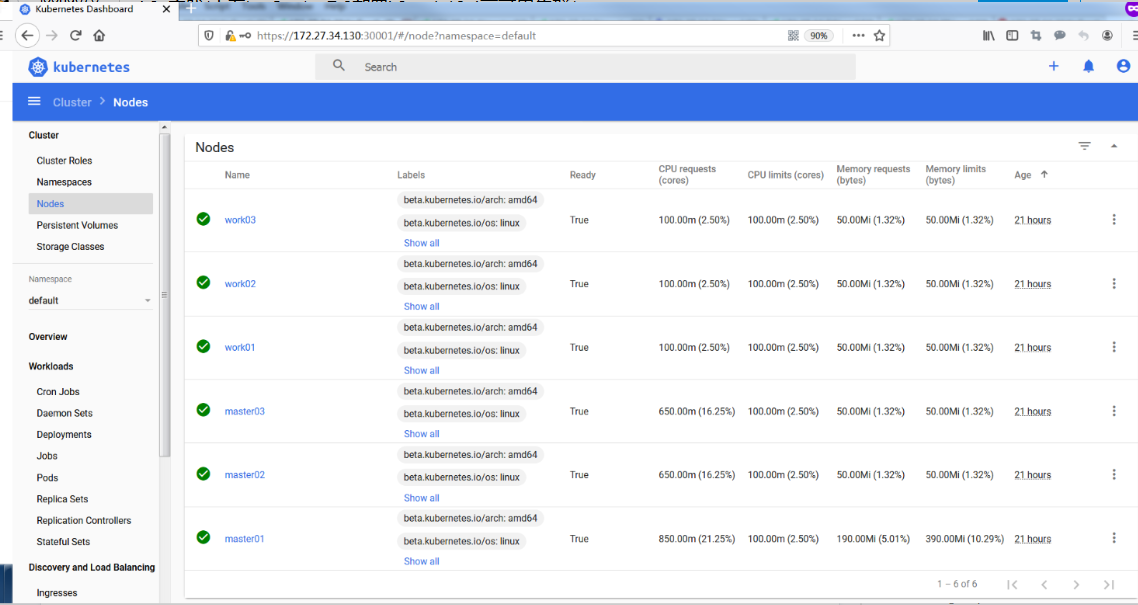The height and width of the screenshot is (605, 1138).
Task: Select Nodes in sidebar
Action: click(91, 204)
